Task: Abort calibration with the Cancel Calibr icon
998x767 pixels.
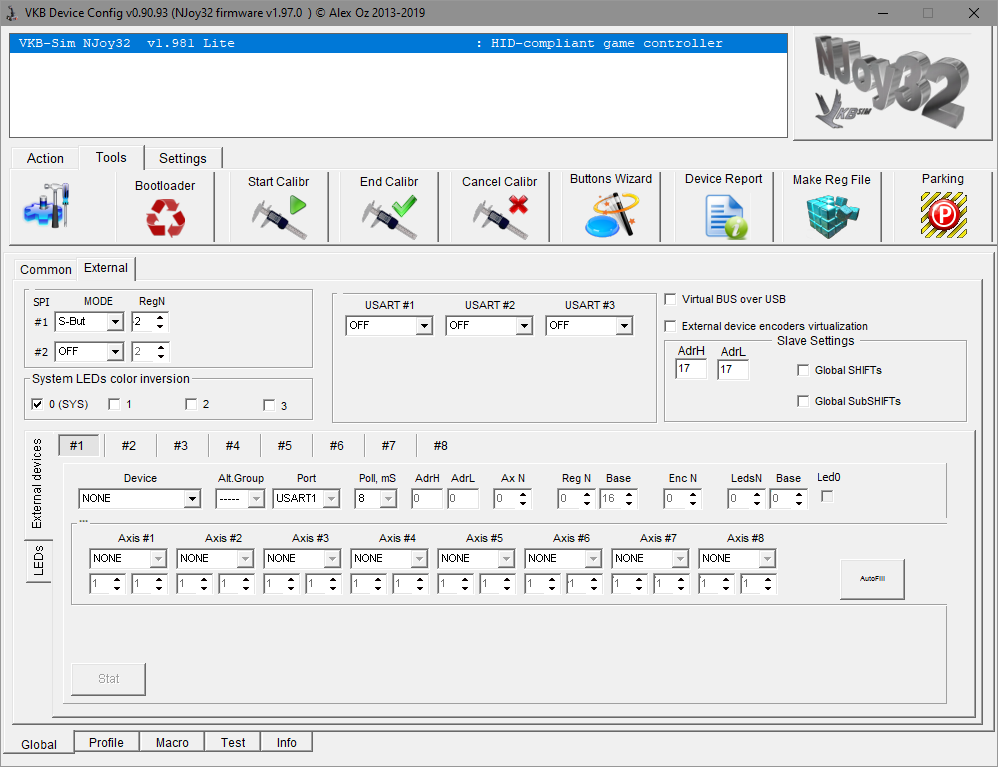Action: (x=500, y=216)
